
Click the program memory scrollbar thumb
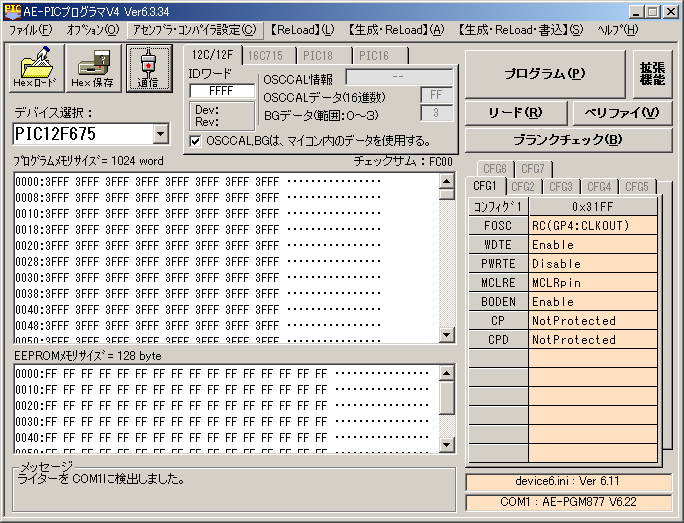447,194
